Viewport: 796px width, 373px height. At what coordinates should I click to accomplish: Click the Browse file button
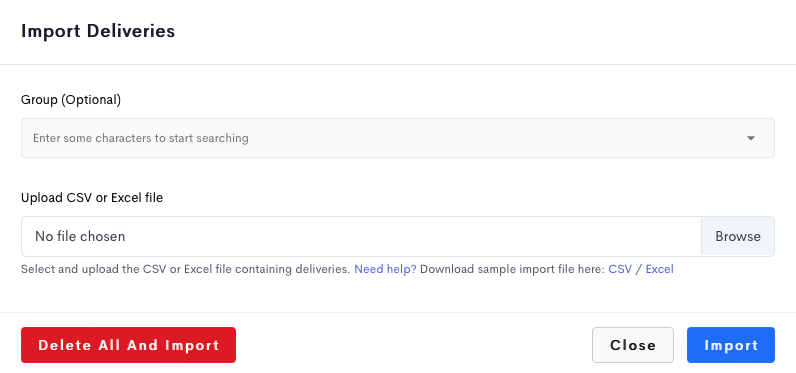coord(738,236)
